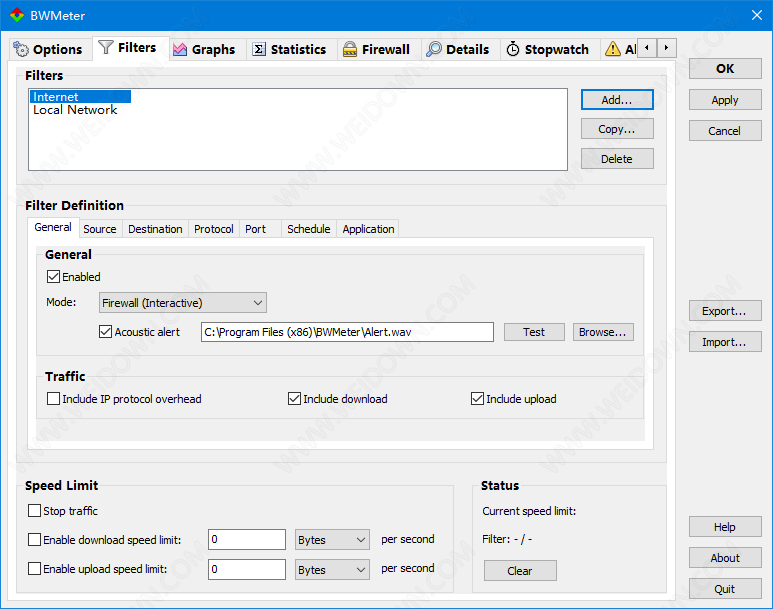Click the Apply button
The width and height of the screenshot is (773, 609).
725,100
